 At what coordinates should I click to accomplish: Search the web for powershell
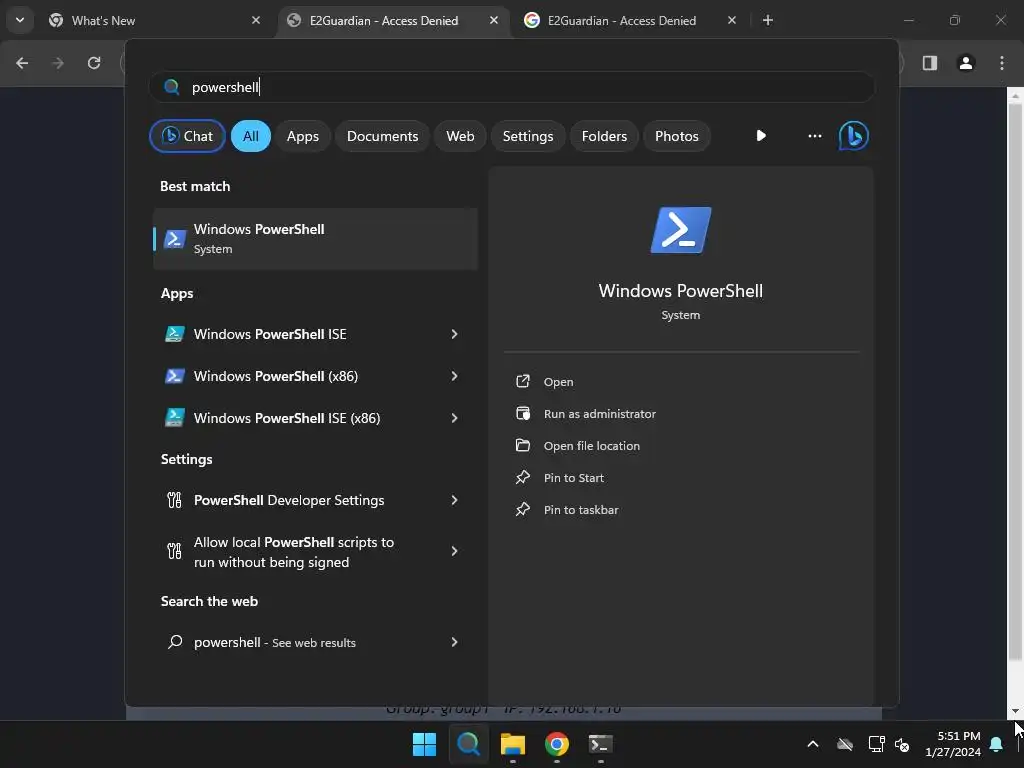[x=274, y=643]
